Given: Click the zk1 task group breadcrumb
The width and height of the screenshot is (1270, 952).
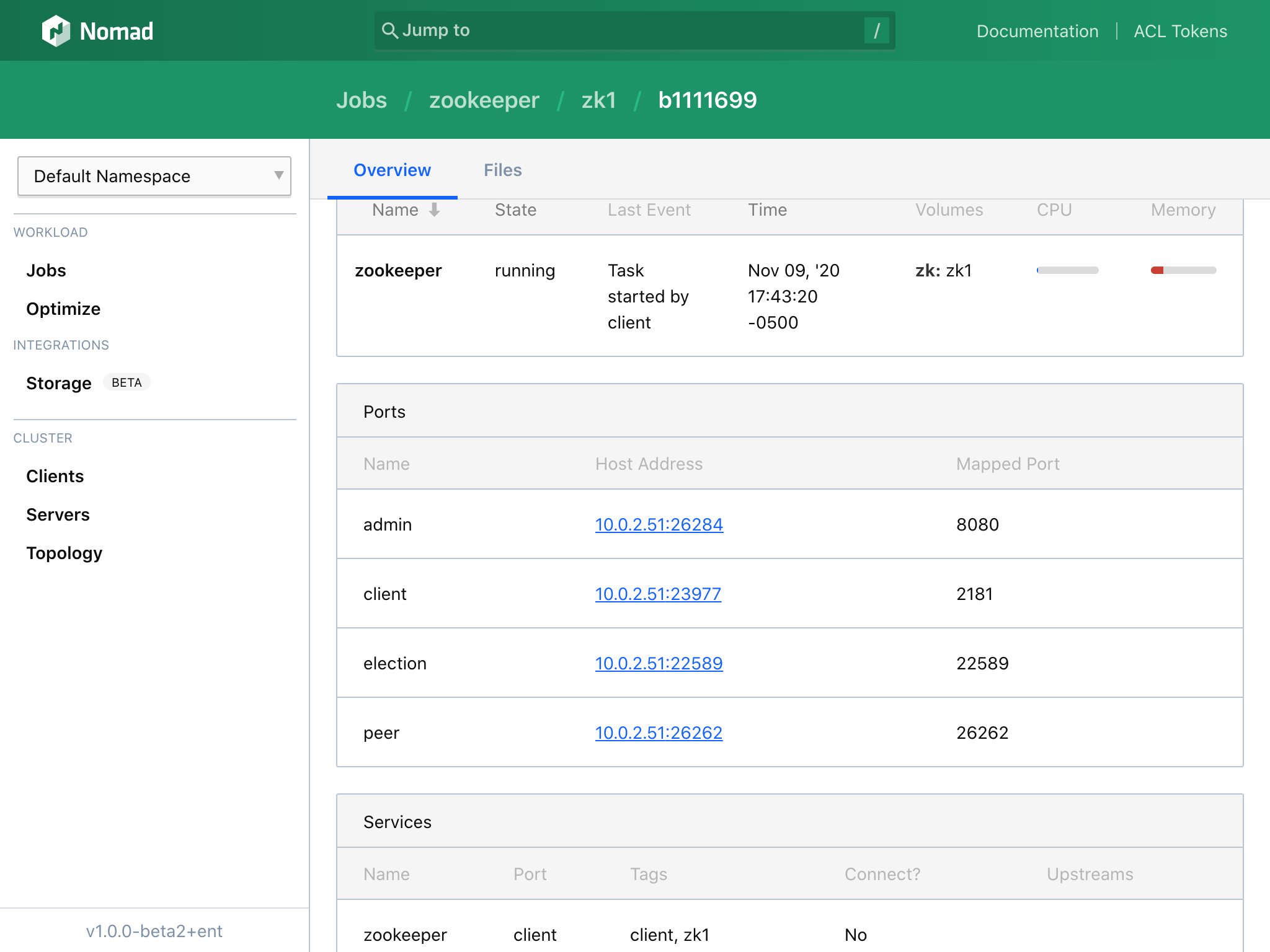Looking at the screenshot, I should pyautogui.click(x=601, y=99).
